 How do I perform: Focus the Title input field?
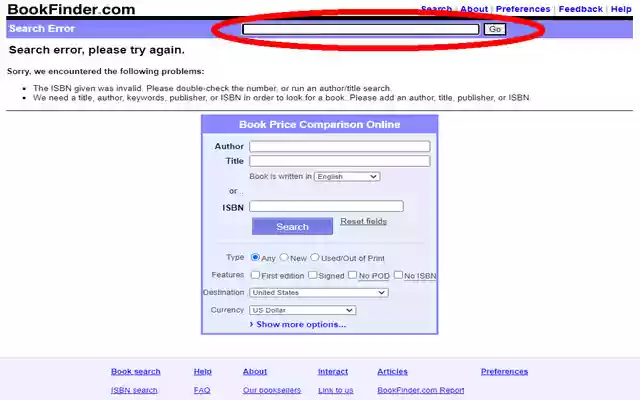click(340, 161)
